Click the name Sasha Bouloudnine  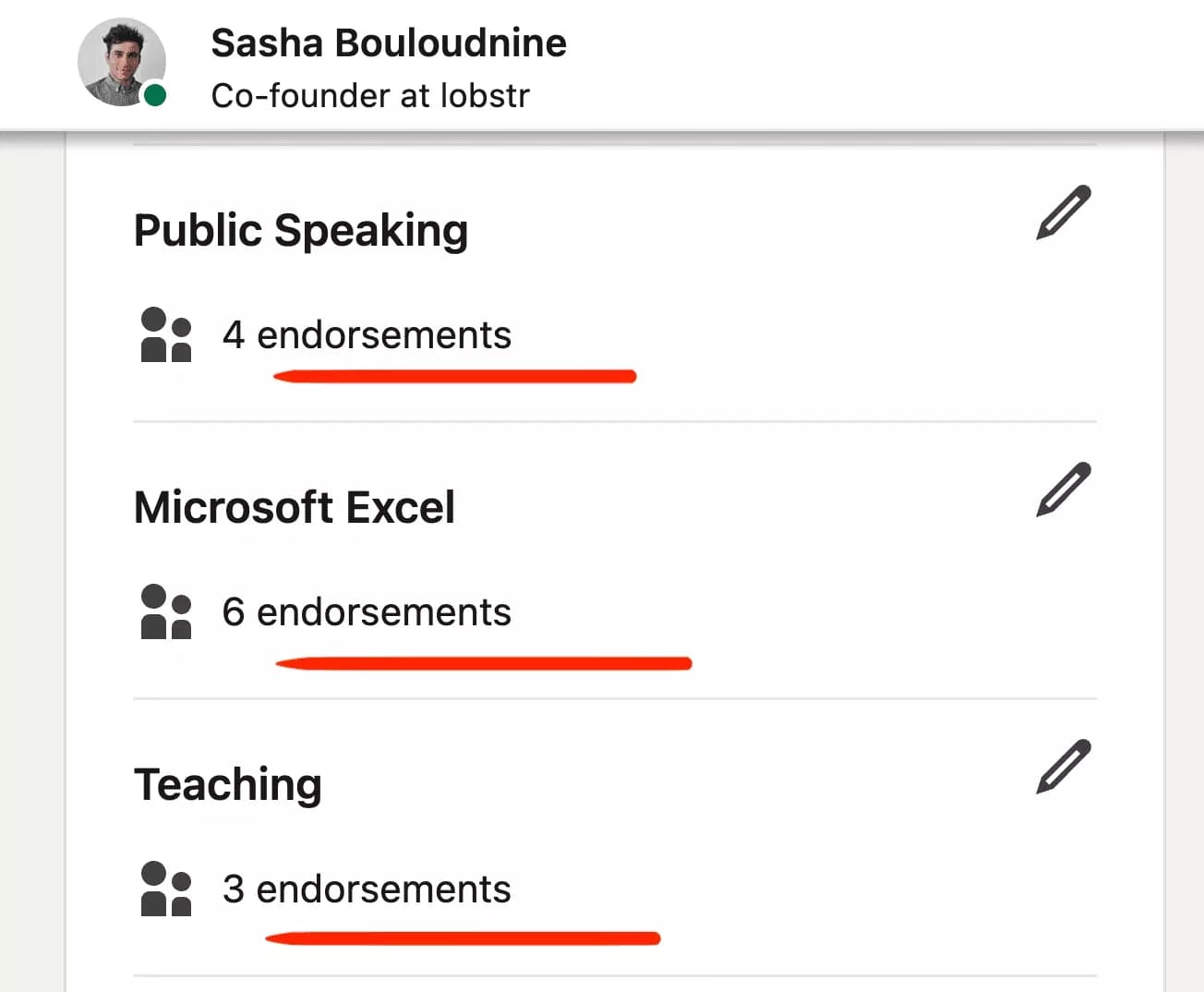pos(389,42)
